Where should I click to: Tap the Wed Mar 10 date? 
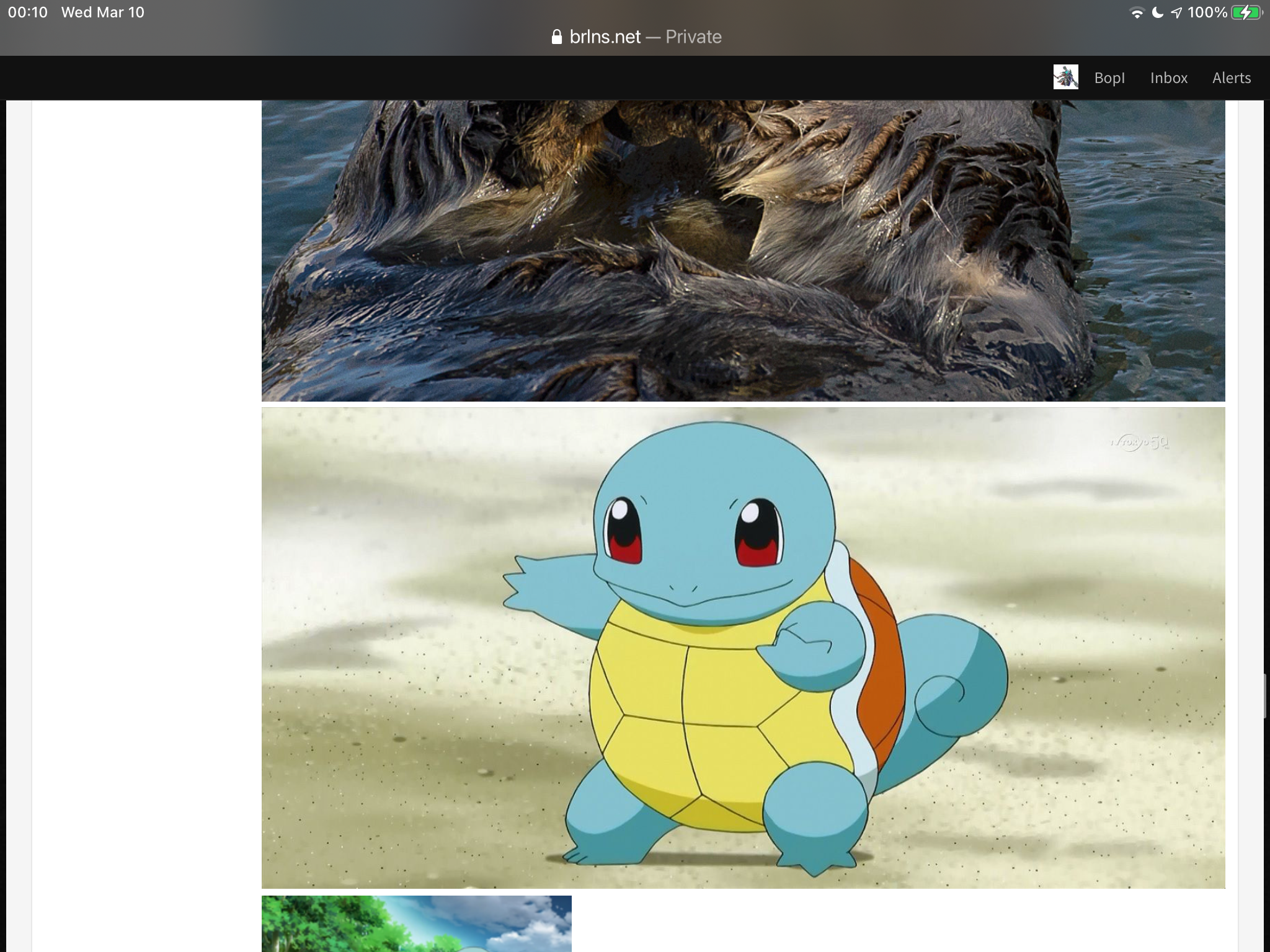[x=103, y=12]
